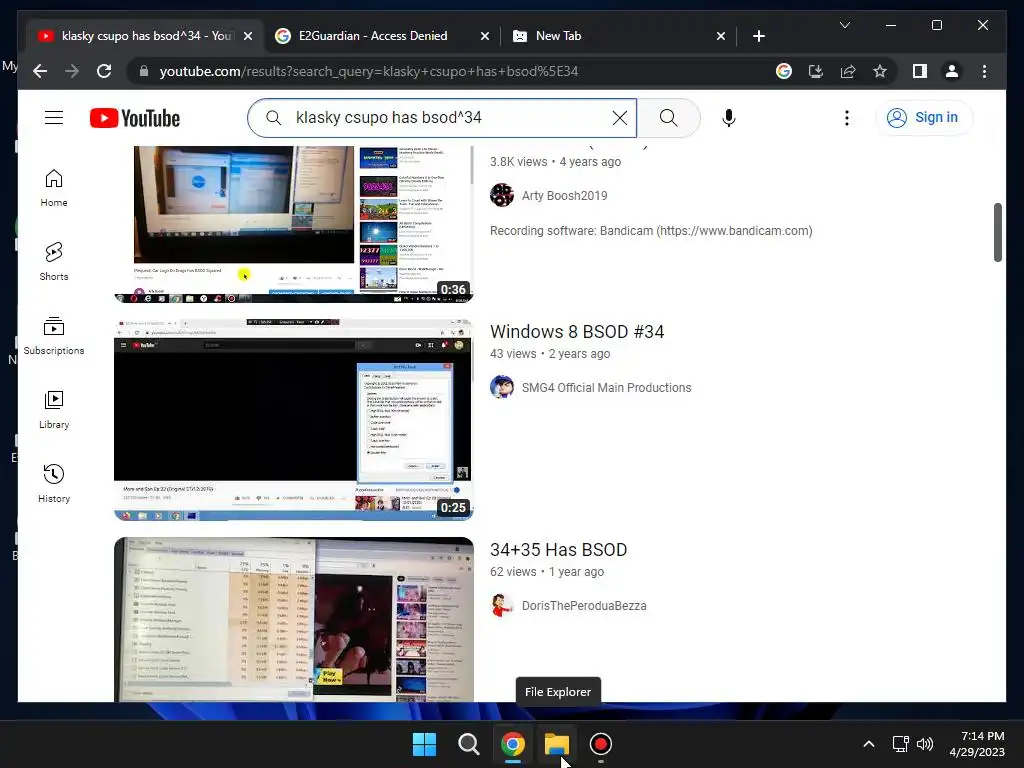Focus the Chrome address bar URL

point(369,71)
